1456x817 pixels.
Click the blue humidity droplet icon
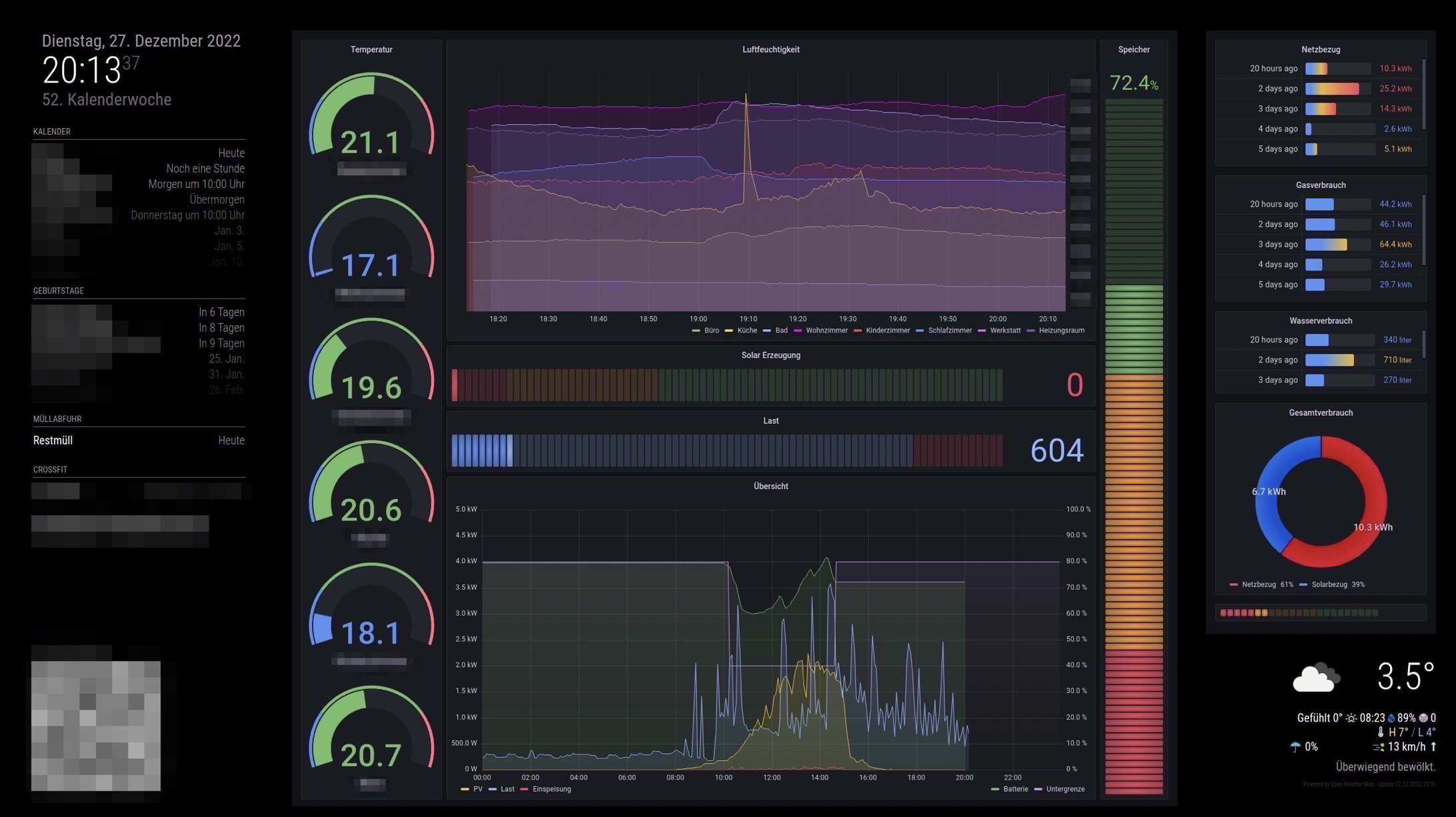pyautogui.click(x=1391, y=718)
